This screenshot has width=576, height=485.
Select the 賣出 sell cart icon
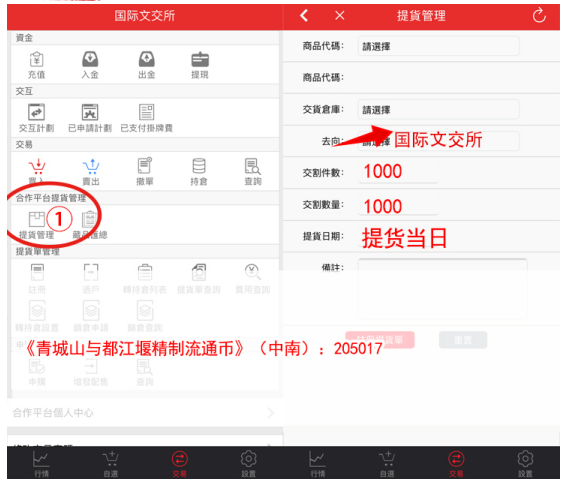click(x=91, y=172)
